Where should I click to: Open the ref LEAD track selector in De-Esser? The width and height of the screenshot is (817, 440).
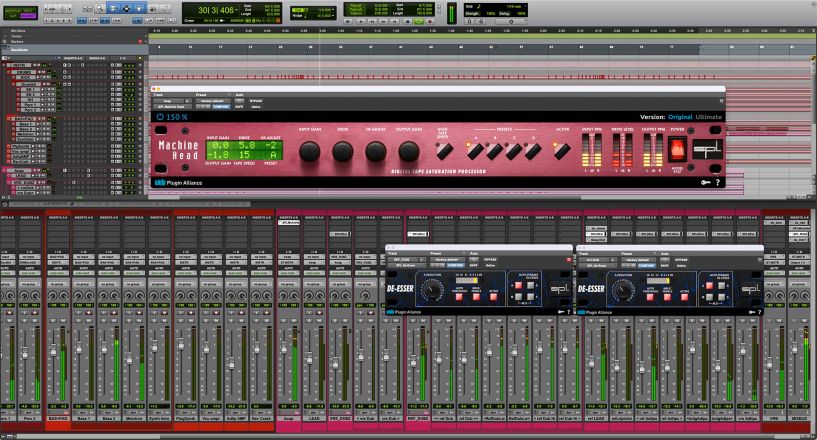coord(595,260)
